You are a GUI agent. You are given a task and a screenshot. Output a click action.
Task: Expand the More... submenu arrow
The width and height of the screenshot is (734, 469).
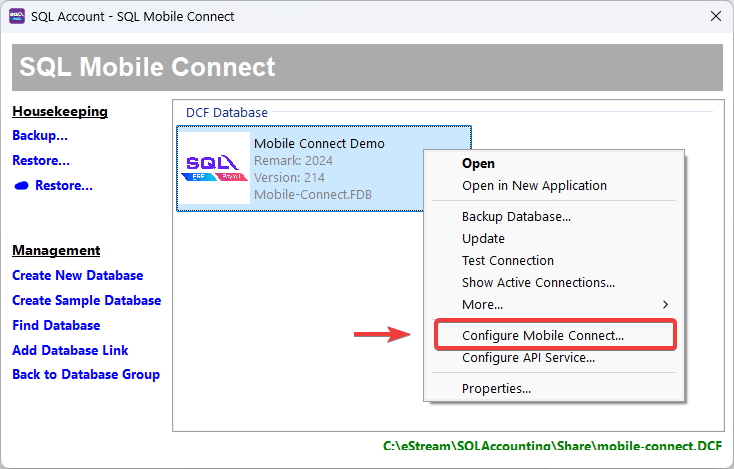[x=666, y=304]
